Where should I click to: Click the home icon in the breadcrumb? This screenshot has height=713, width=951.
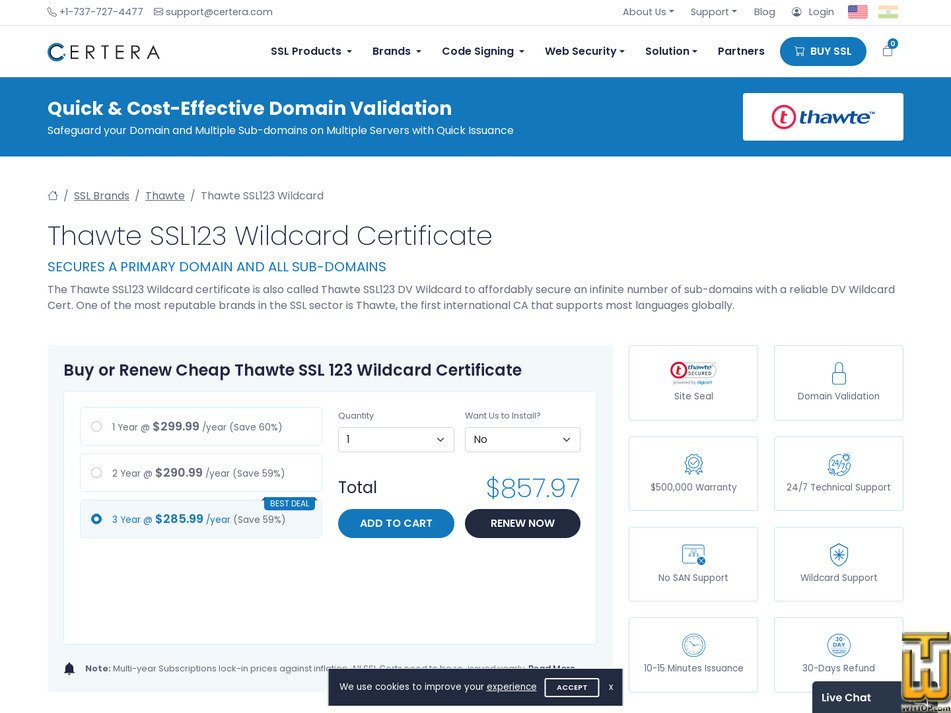pos(53,195)
